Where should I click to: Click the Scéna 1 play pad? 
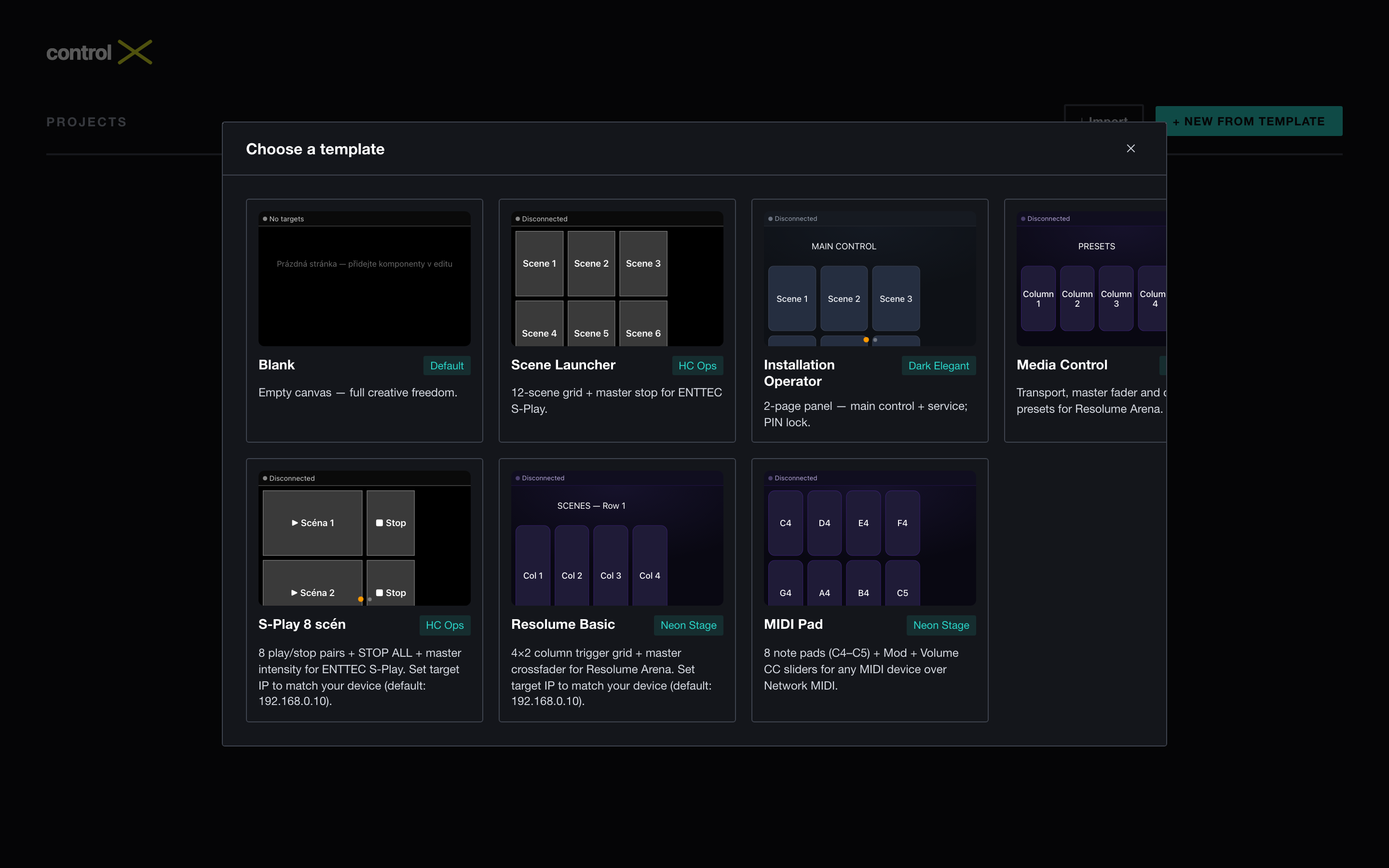point(313,523)
